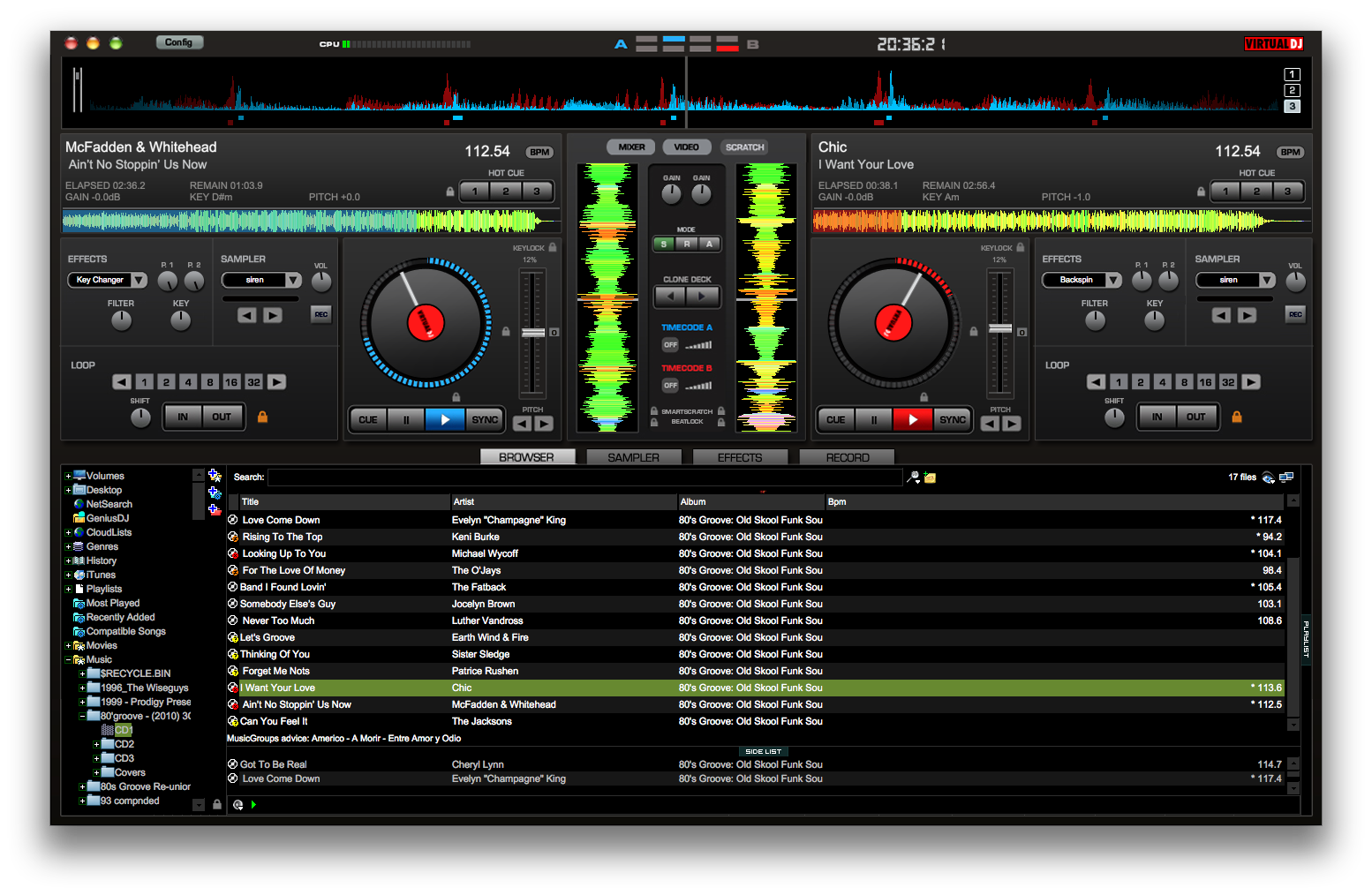
Task: Select waveform zoom level 1
Action: coord(1292,75)
